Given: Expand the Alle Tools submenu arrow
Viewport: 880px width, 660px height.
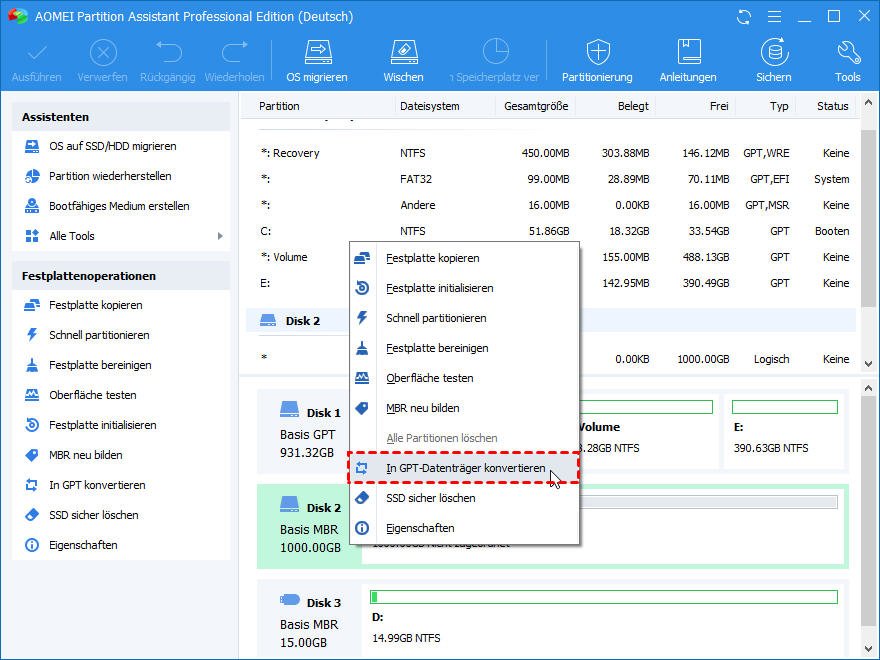Looking at the screenshot, I should tap(220, 236).
